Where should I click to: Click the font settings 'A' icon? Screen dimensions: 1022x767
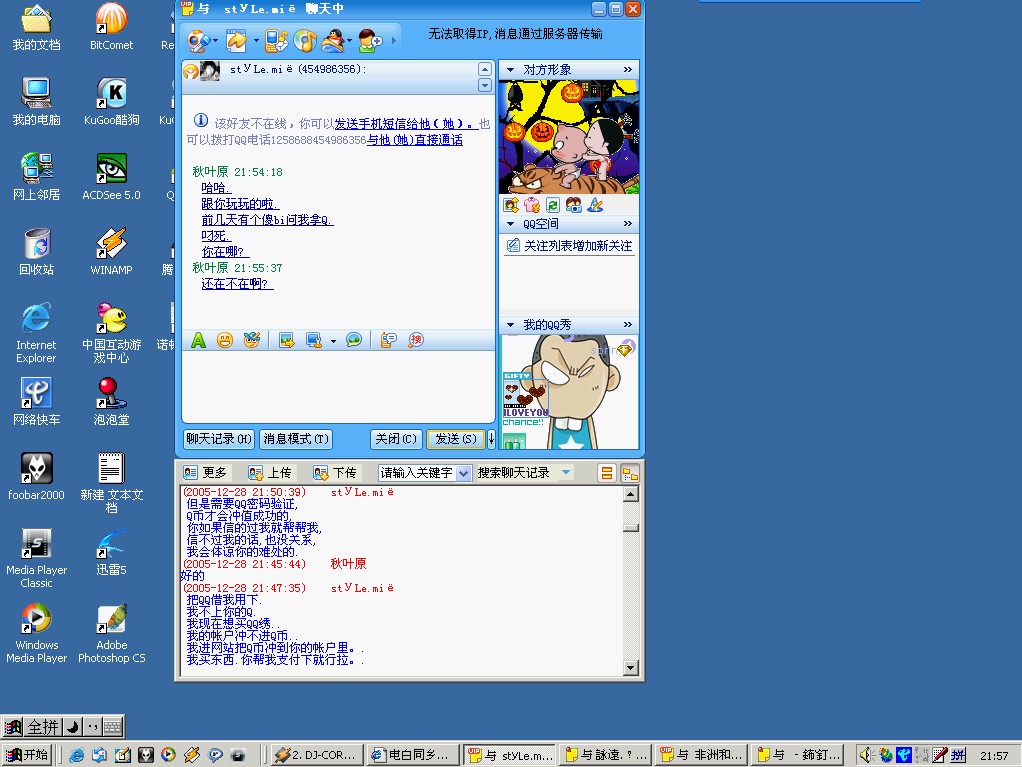pos(198,340)
